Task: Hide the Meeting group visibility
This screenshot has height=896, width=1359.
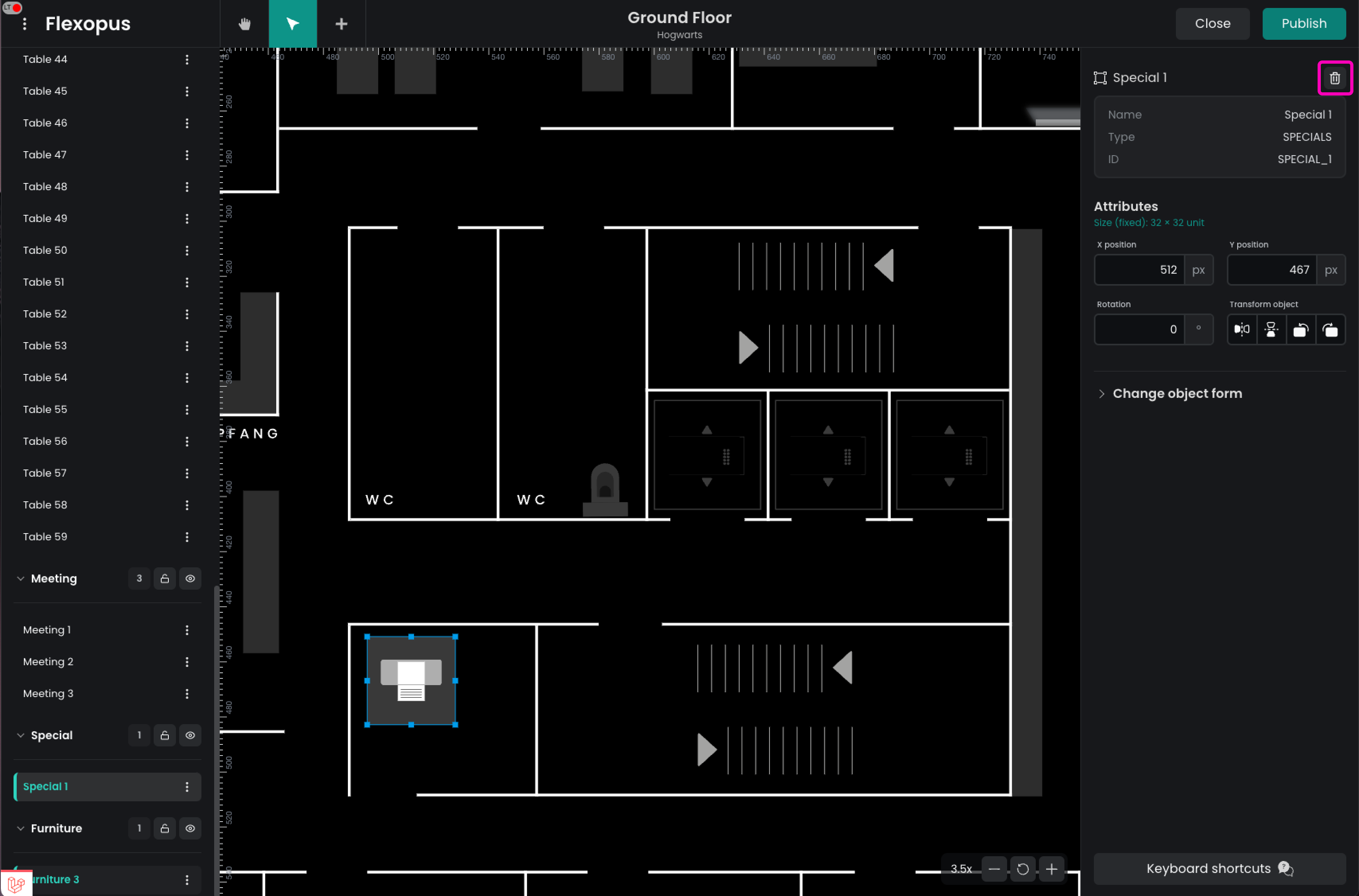Action: click(190, 578)
